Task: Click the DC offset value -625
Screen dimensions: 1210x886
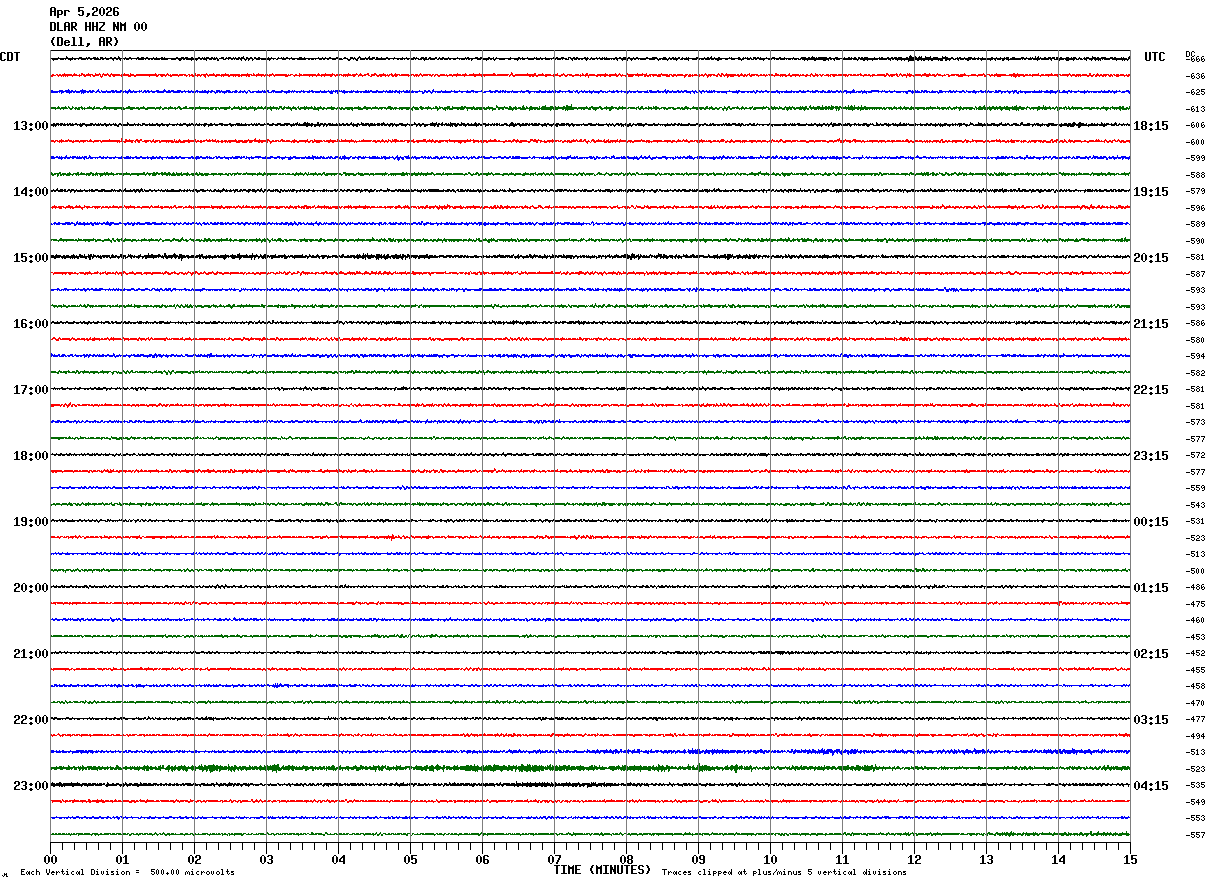Action: coord(1195,93)
